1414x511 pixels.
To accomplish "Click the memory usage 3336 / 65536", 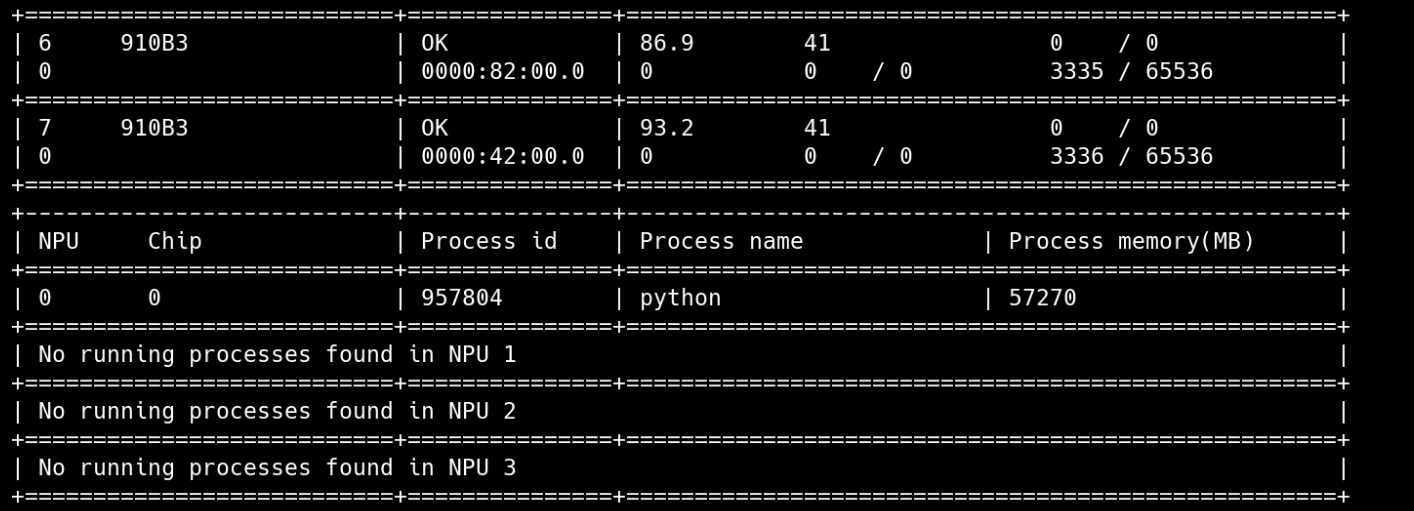I will pos(1130,157).
